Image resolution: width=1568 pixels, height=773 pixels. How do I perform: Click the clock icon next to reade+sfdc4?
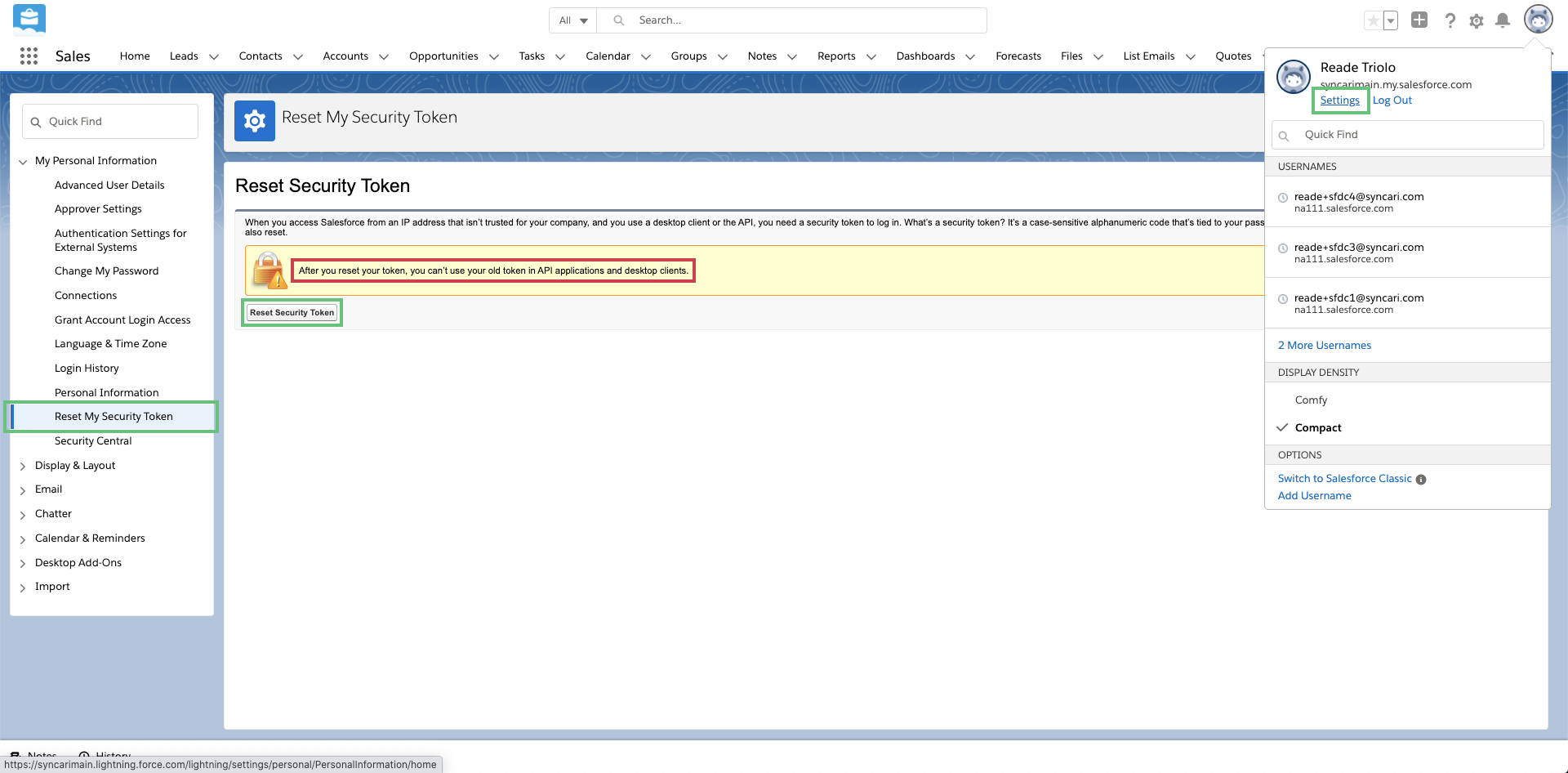tap(1283, 198)
